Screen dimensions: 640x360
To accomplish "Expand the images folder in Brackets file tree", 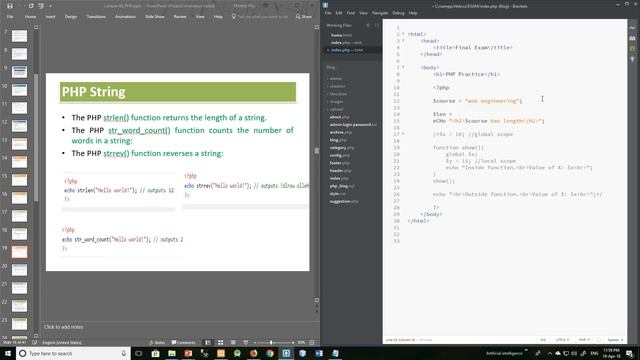I will tap(336, 102).
